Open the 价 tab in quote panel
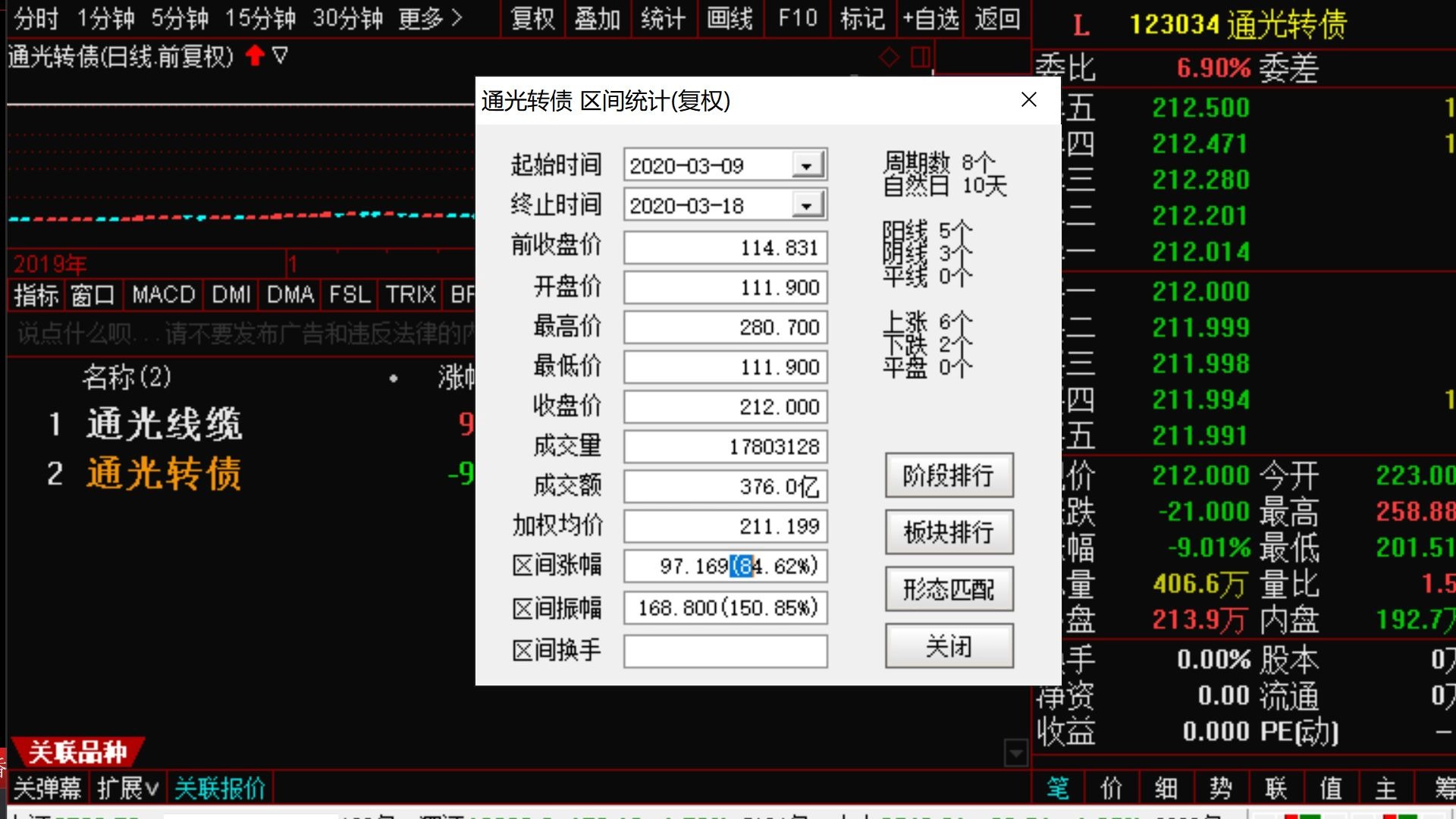 [x=1112, y=789]
